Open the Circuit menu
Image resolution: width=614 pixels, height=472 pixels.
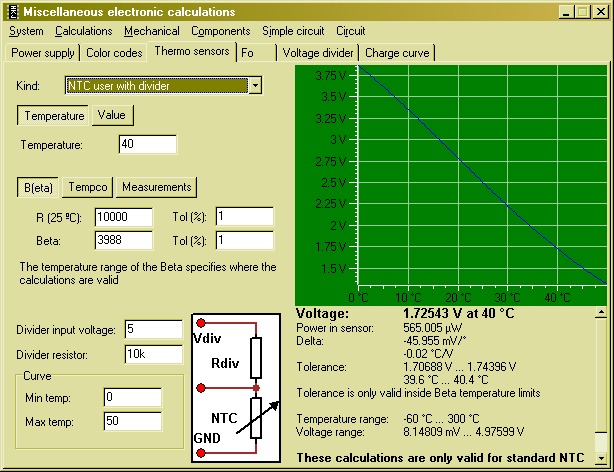(350, 31)
